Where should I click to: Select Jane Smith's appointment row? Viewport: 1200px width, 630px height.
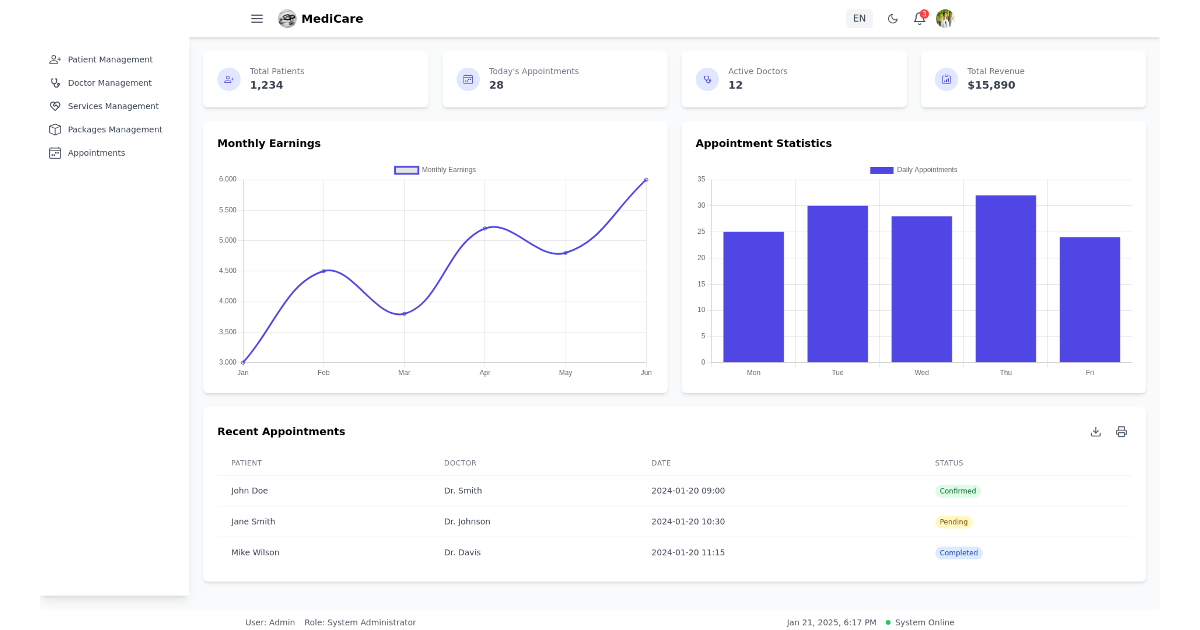[600, 521]
